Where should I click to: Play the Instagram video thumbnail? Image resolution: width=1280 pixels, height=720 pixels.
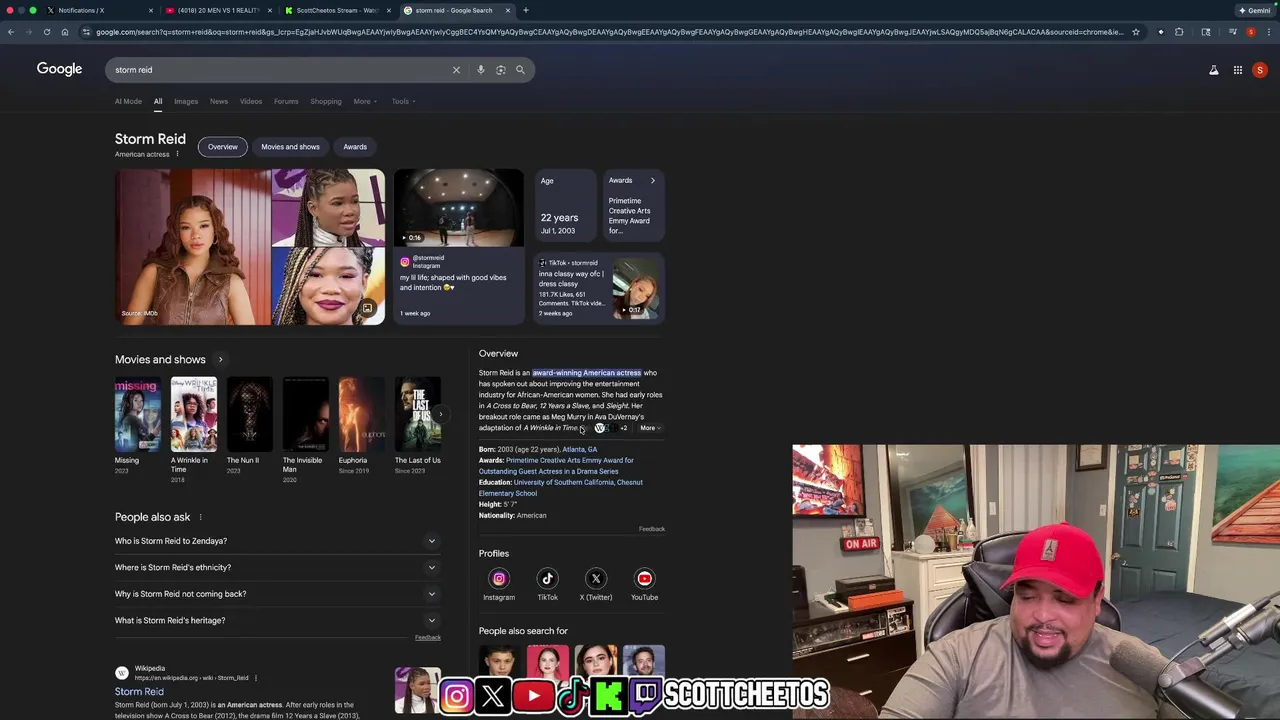click(458, 208)
